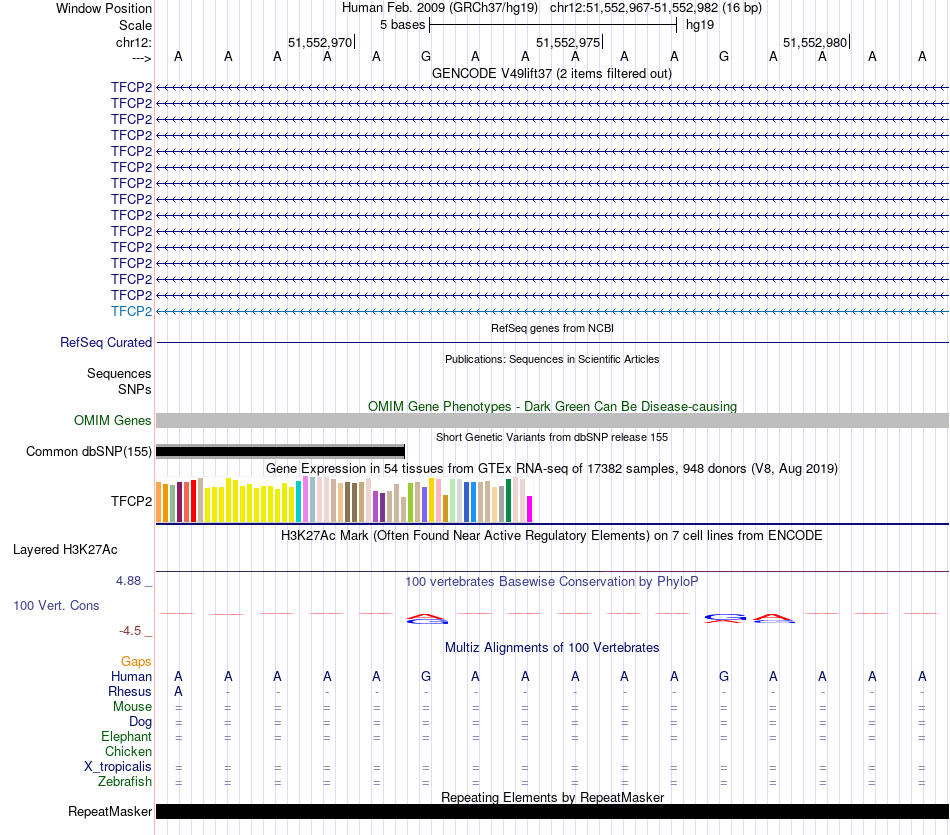
Task: Open the OMIM Gene Phenotypes track title
Action: [552, 407]
